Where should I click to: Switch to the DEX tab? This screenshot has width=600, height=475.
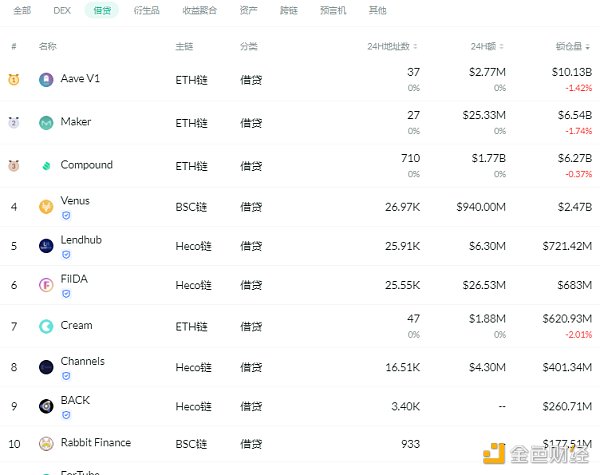(62, 10)
